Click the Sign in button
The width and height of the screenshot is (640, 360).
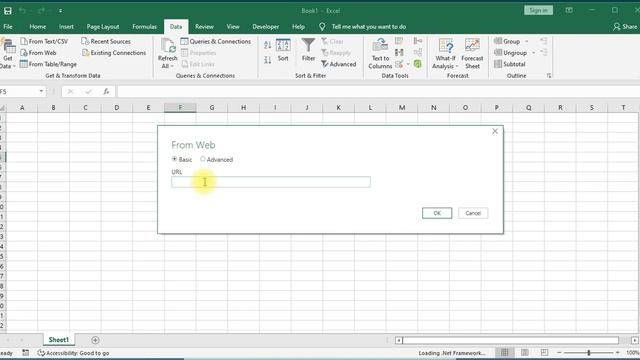538,10
